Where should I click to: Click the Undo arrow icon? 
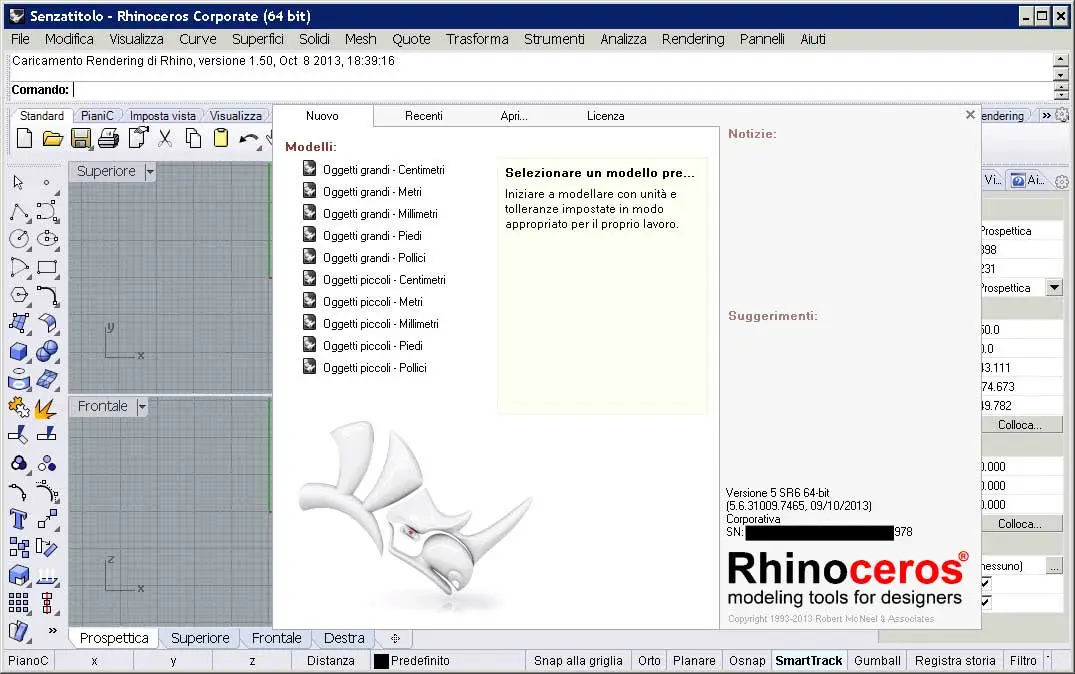[248, 139]
